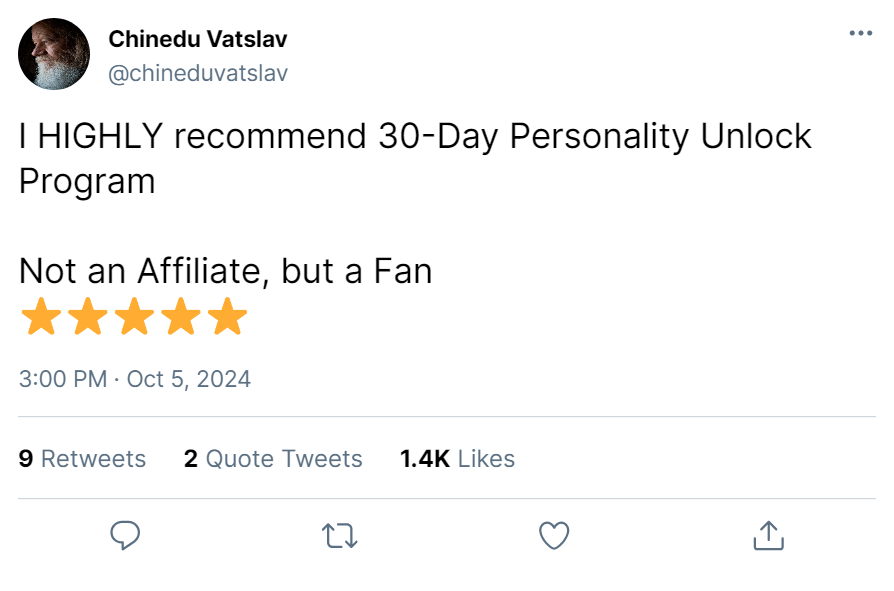Click the "Not an Affiliate, but a Fan" line
This screenshot has width=894, height=591.
pos(226,271)
